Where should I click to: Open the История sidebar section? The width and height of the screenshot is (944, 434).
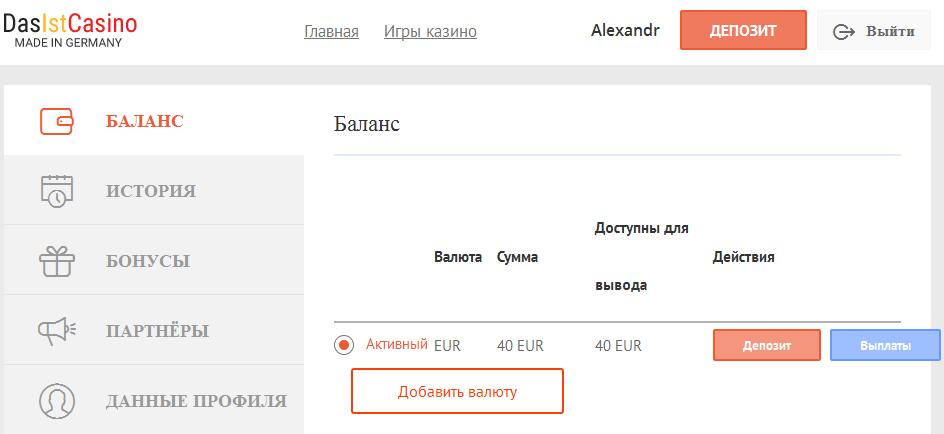point(150,191)
